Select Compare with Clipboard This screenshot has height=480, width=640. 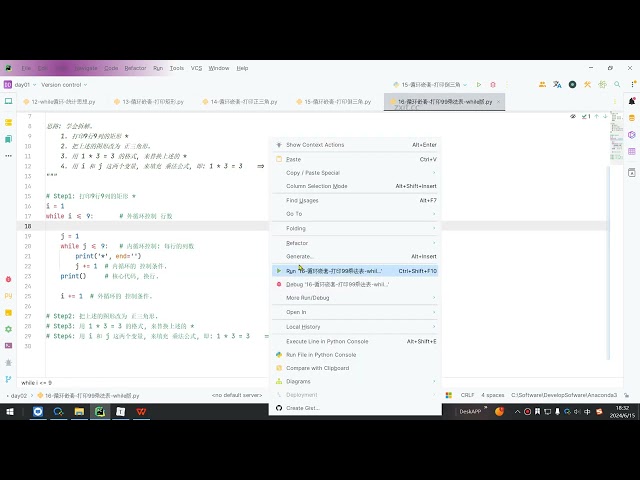coord(355,368)
